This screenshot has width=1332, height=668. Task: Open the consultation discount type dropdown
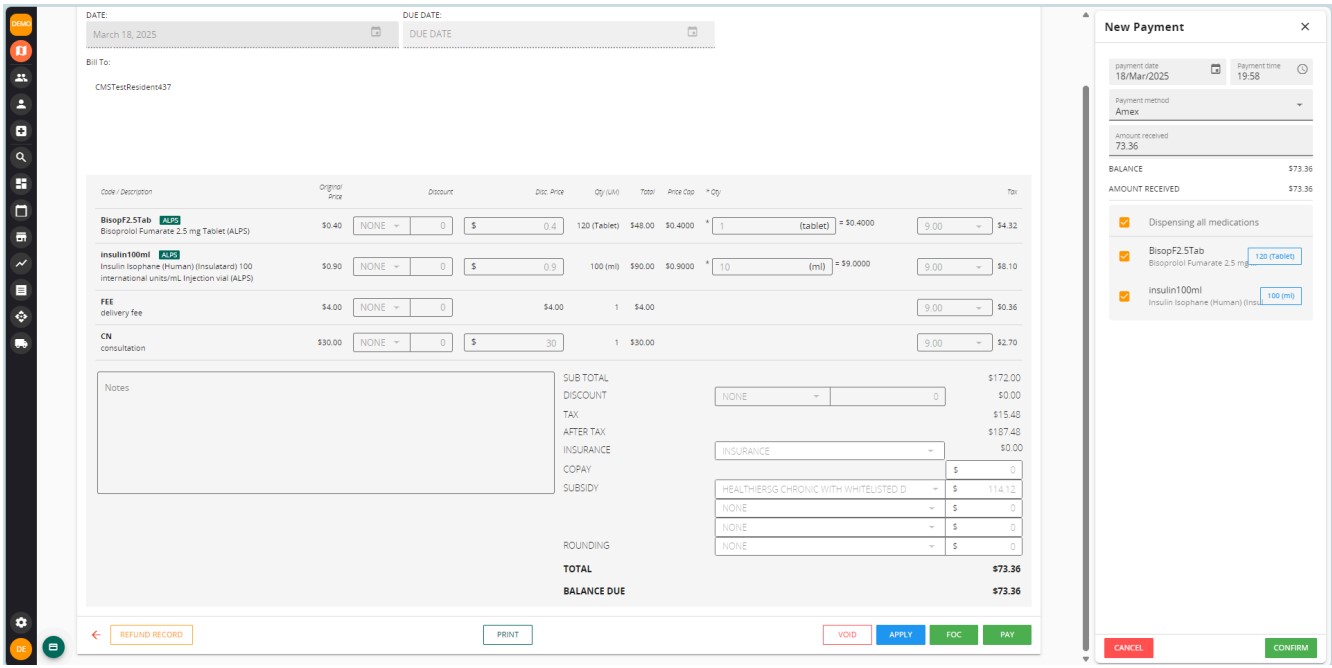[380, 343]
